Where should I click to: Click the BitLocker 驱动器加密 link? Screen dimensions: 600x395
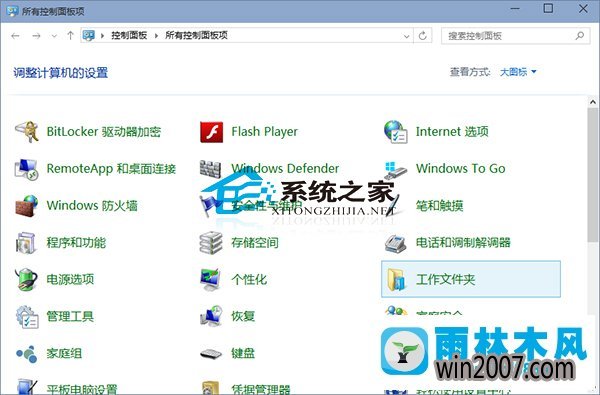103,132
